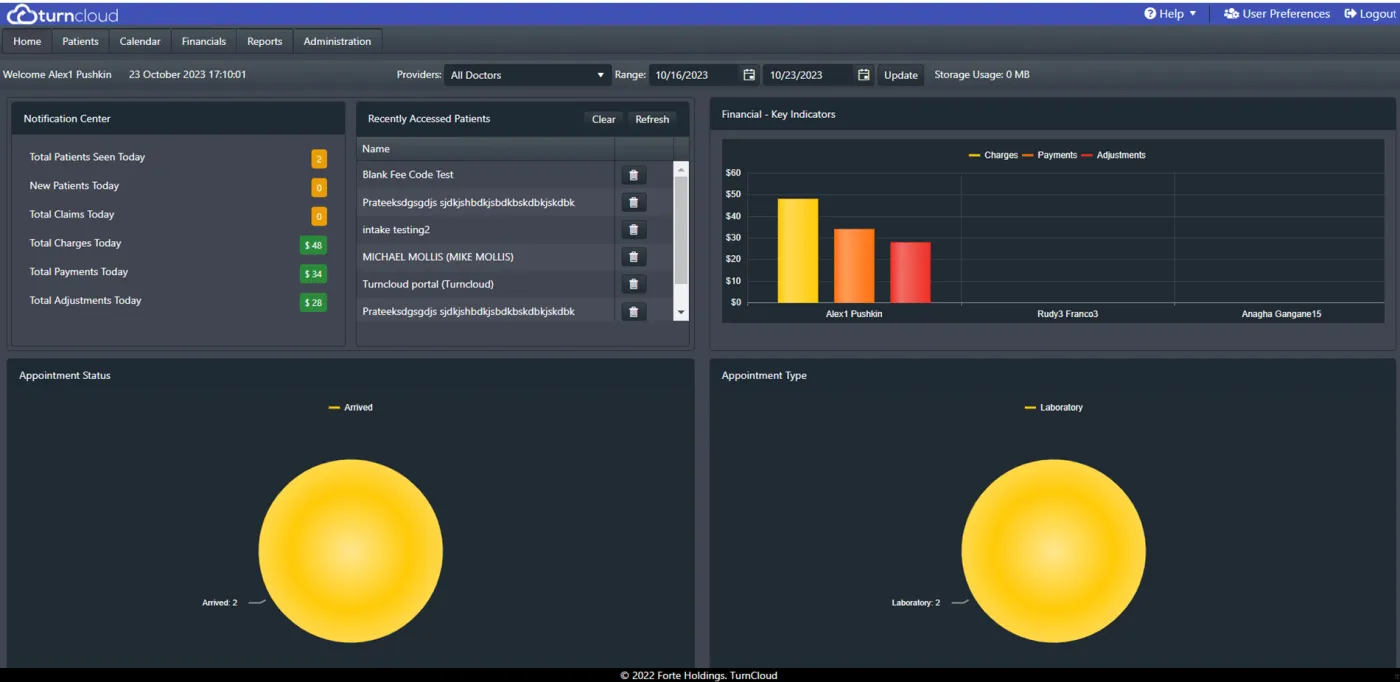The image size is (1400, 682).
Task: Open User Preferences
Action: (1277, 14)
